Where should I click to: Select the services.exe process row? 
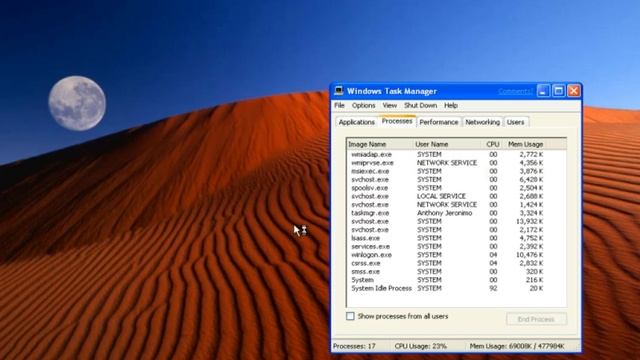click(x=456, y=246)
